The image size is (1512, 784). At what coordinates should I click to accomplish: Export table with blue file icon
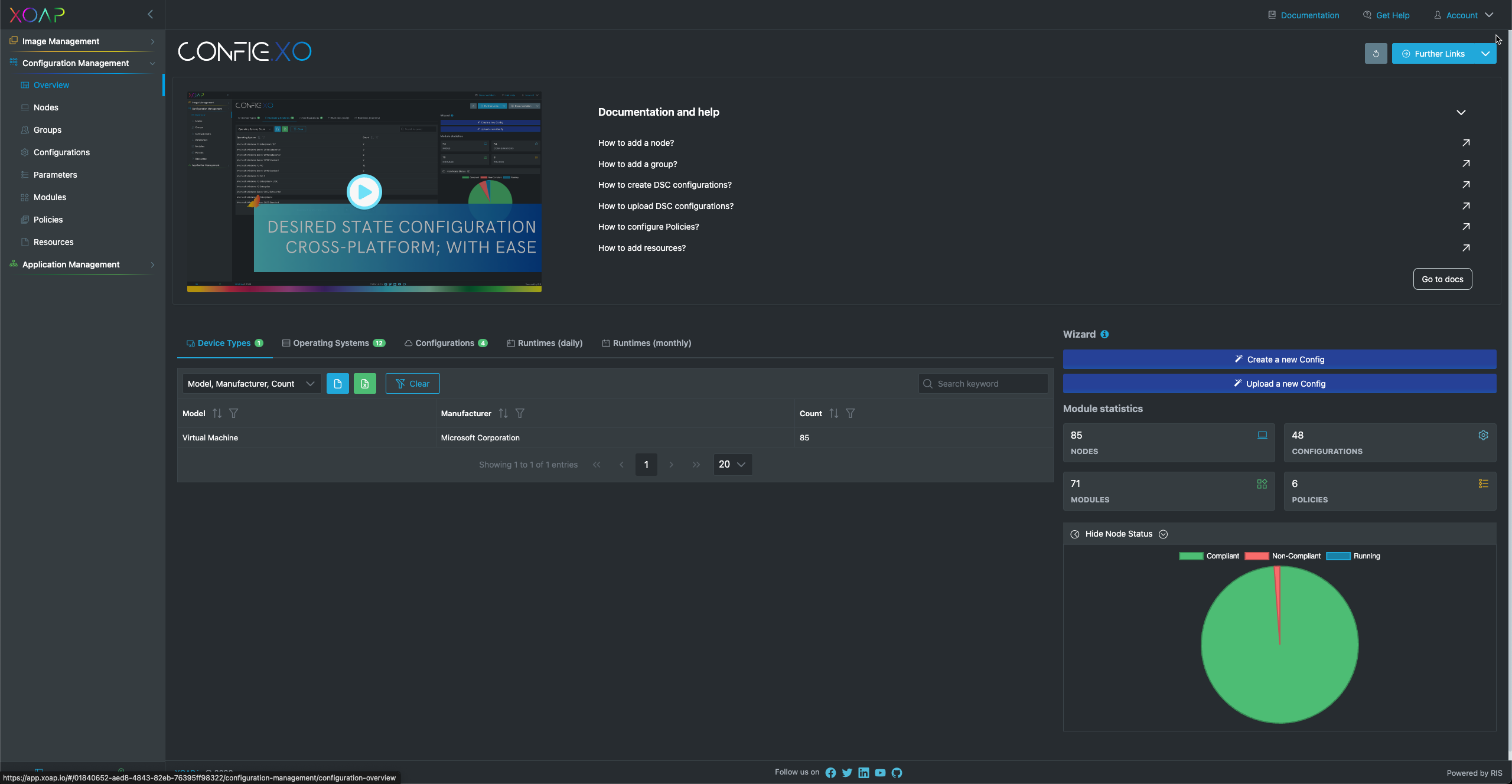[x=337, y=384]
